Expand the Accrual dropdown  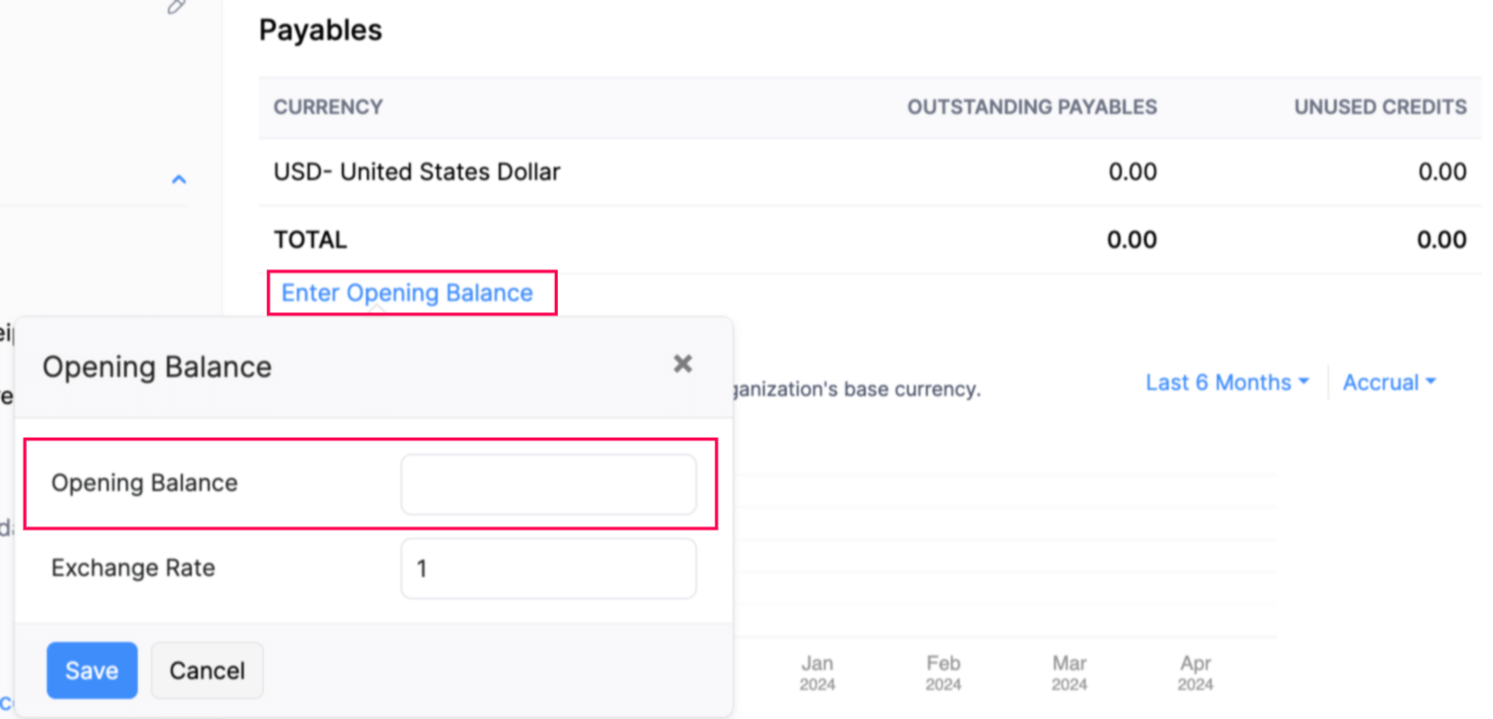[1389, 382]
